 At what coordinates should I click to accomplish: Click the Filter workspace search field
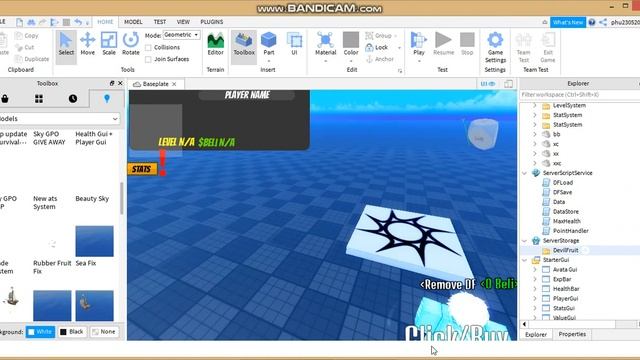tap(580, 95)
